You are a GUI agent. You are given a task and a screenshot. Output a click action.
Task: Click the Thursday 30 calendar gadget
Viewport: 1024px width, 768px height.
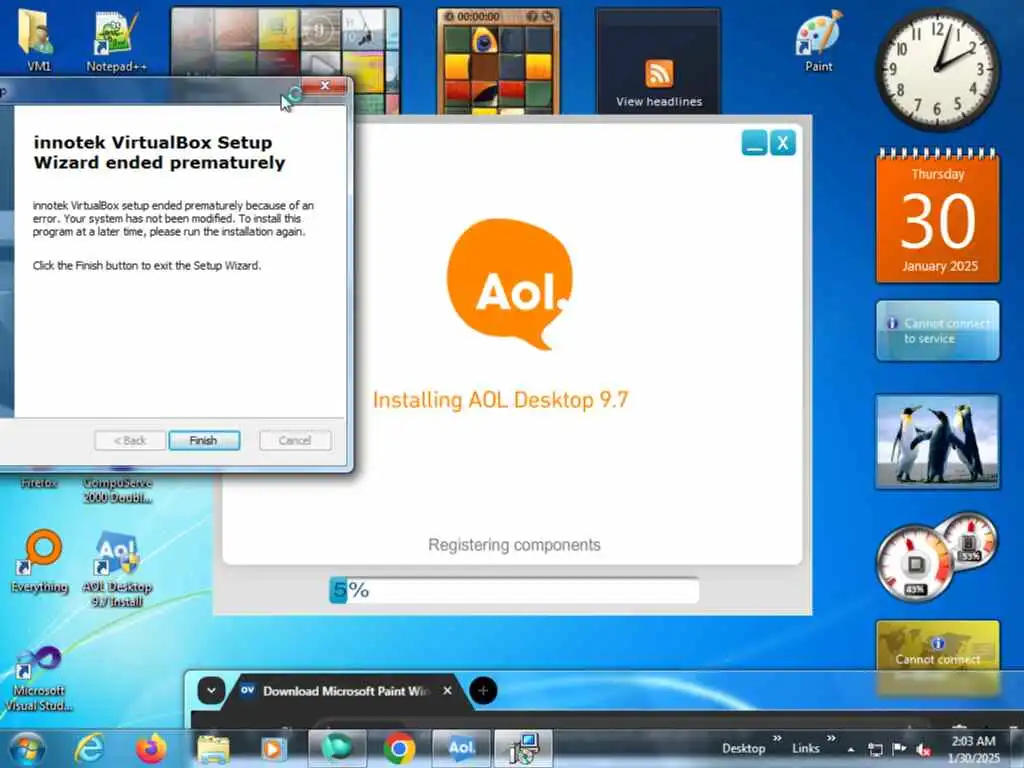point(938,217)
